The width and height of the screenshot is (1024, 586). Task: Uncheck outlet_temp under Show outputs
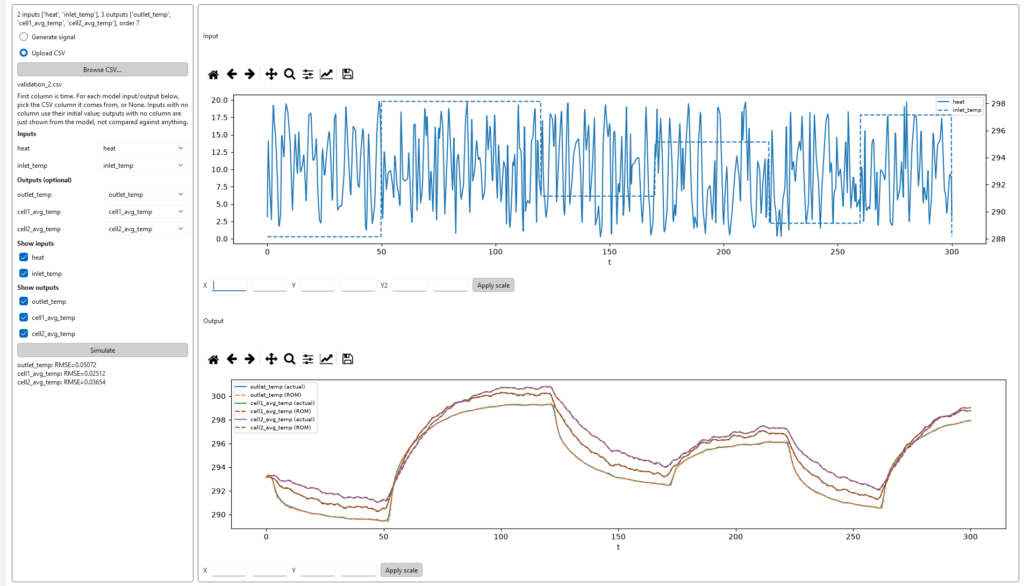24,301
